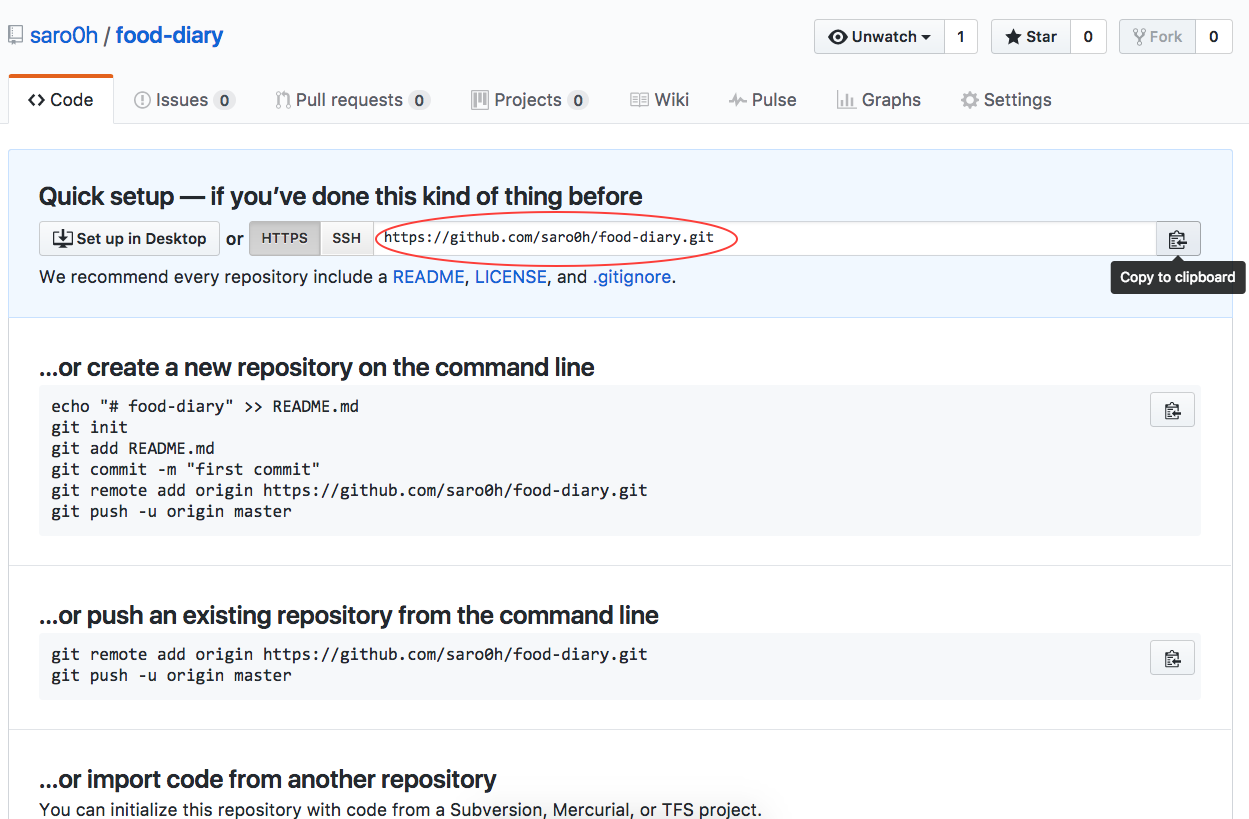Switch to the Issues tab
This screenshot has height=819, width=1249.
pyautogui.click(x=184, y=100)
